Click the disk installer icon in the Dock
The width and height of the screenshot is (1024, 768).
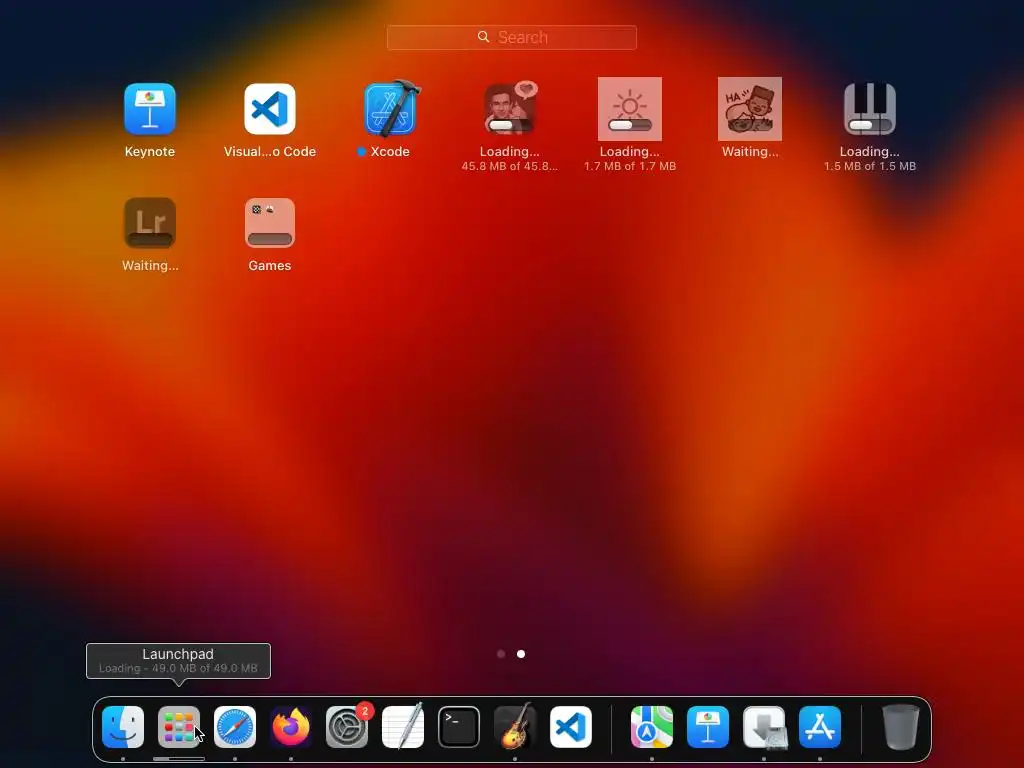click(x=764, y=727)
